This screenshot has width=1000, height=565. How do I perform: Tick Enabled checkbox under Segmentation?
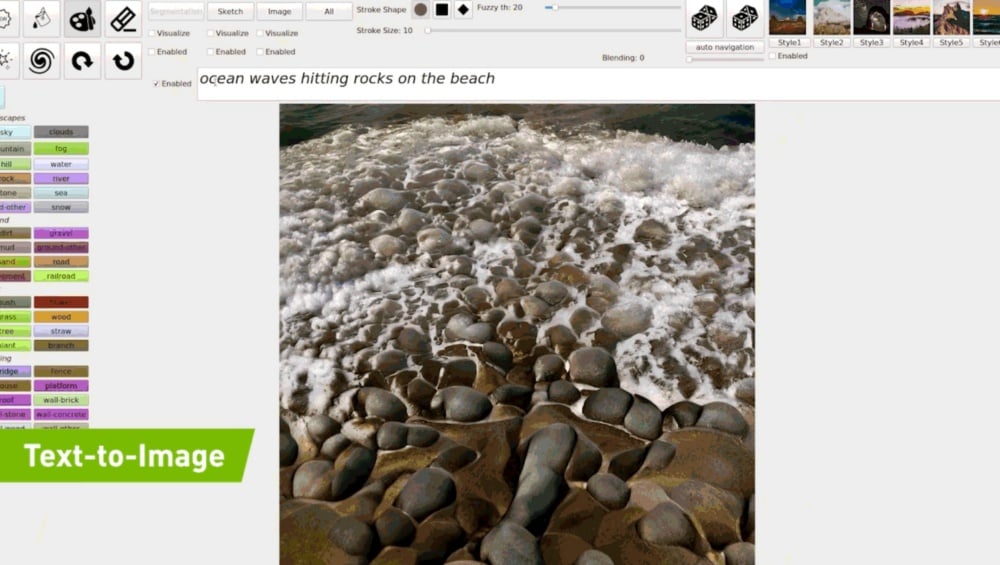pyautogui.click(x=152, y=52)
